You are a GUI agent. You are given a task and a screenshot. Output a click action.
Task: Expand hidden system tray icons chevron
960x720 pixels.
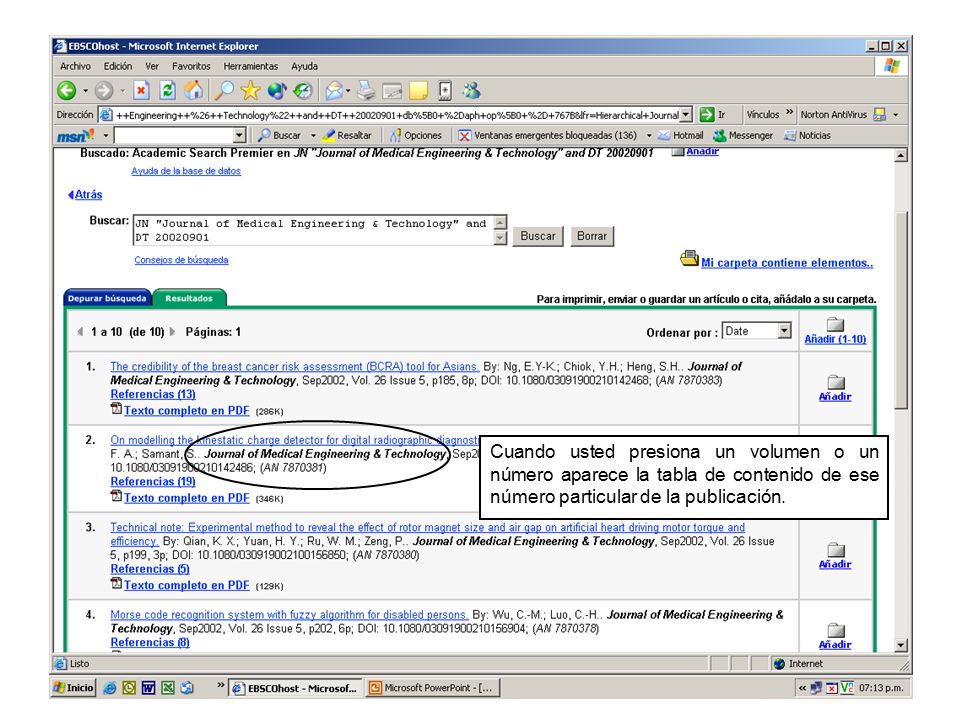802,688
